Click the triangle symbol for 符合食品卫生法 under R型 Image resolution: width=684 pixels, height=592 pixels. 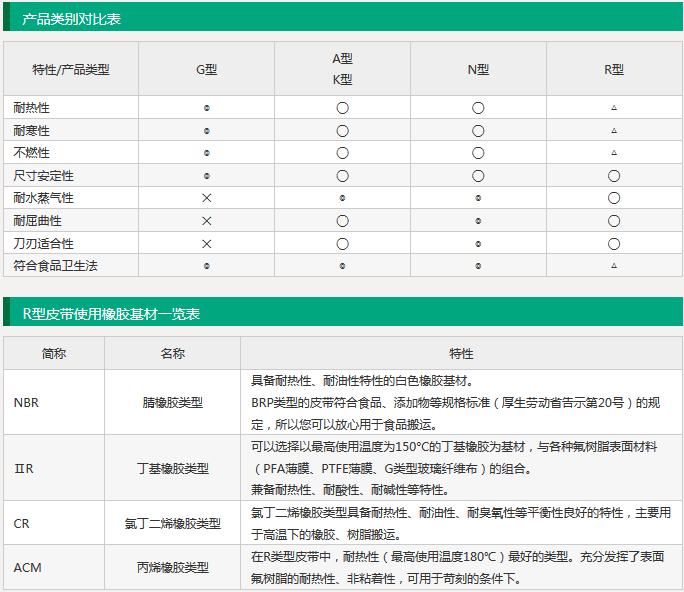click(x=614, y=266)
